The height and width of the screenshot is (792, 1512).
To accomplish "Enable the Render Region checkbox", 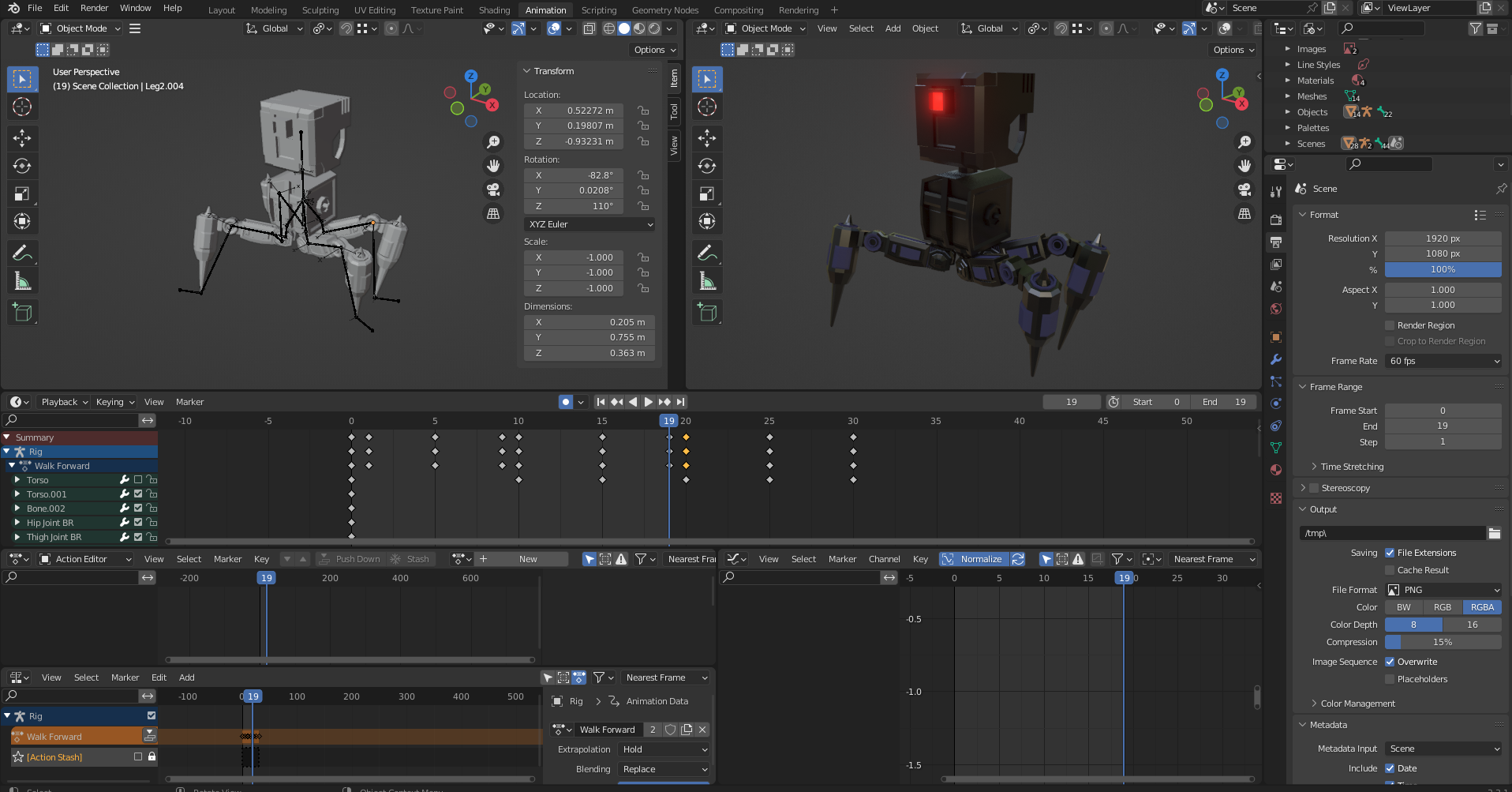I will (x=1390, y=325).
